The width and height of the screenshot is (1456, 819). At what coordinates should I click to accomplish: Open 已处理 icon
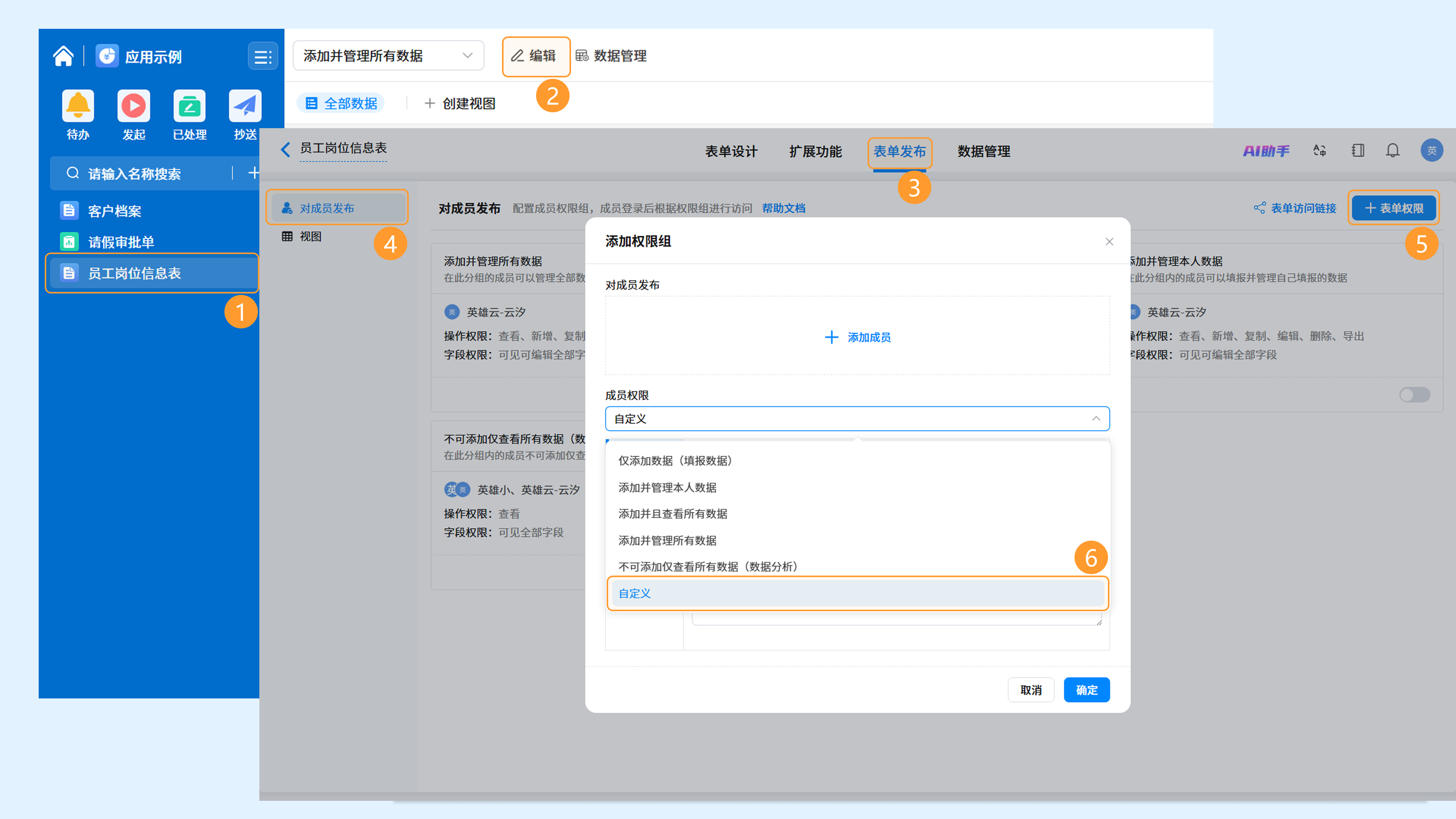coord(189,106)
